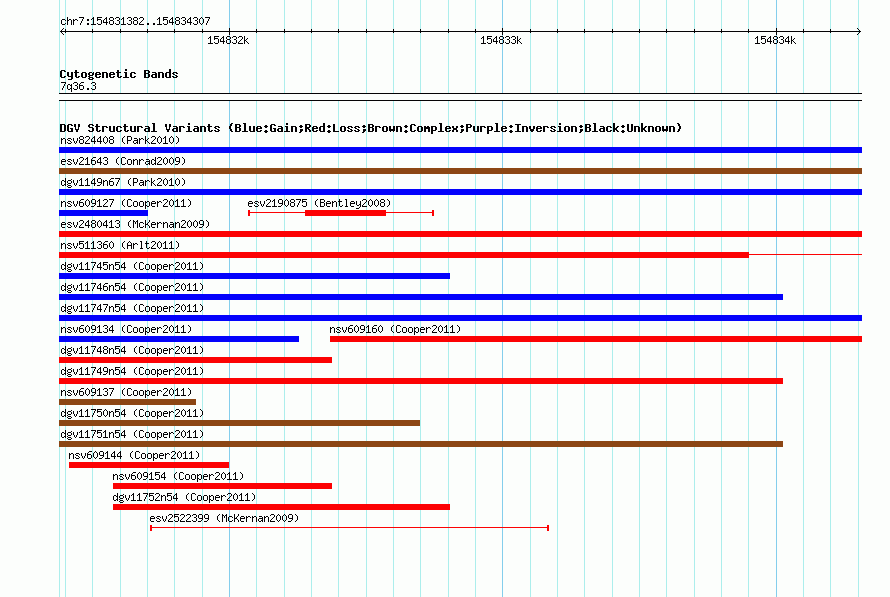The height and width of the screenshot is (597, 890).
Task: Click the red esv2480413 loss bar
Action: click(x=460, y=234)
